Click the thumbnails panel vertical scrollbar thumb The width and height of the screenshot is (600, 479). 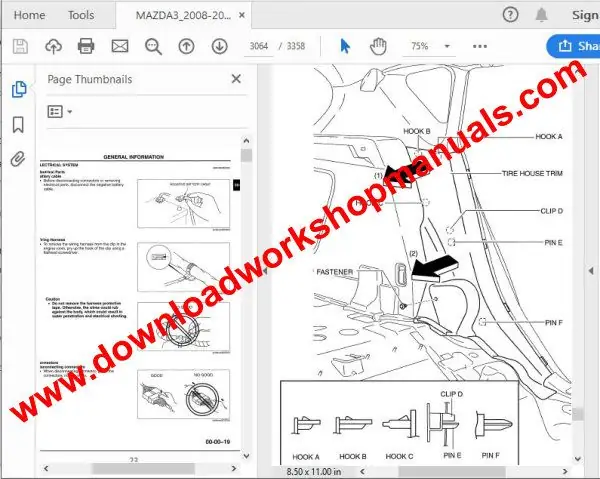point(246,155)
